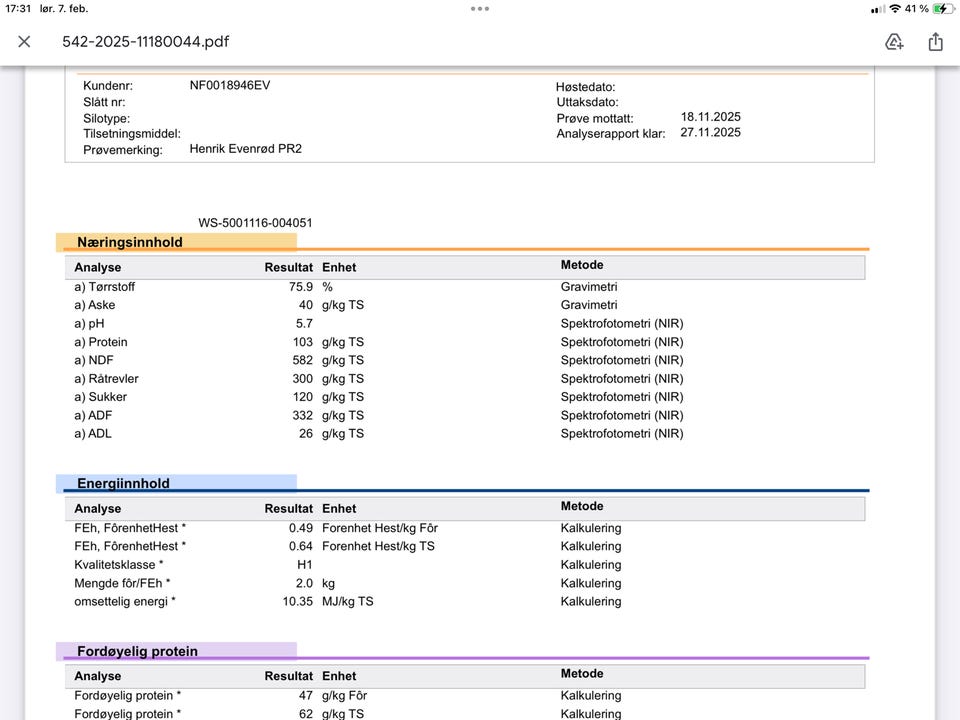Close the PDF with the X icon
This screenshot has width=960, height=720.
pos(24,41)
